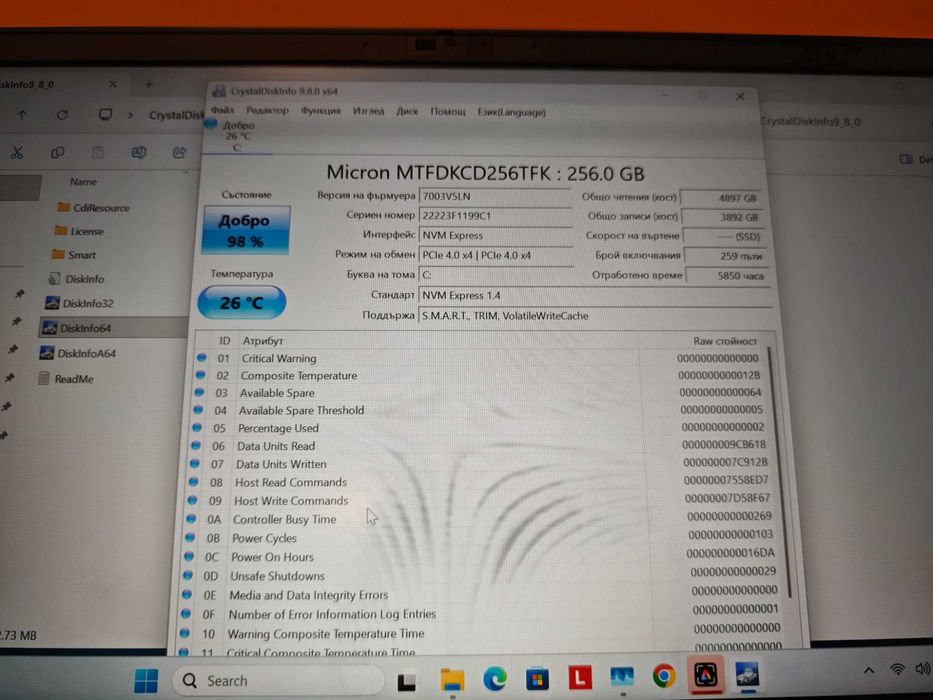Open the Изглед menu

(368, 111)
